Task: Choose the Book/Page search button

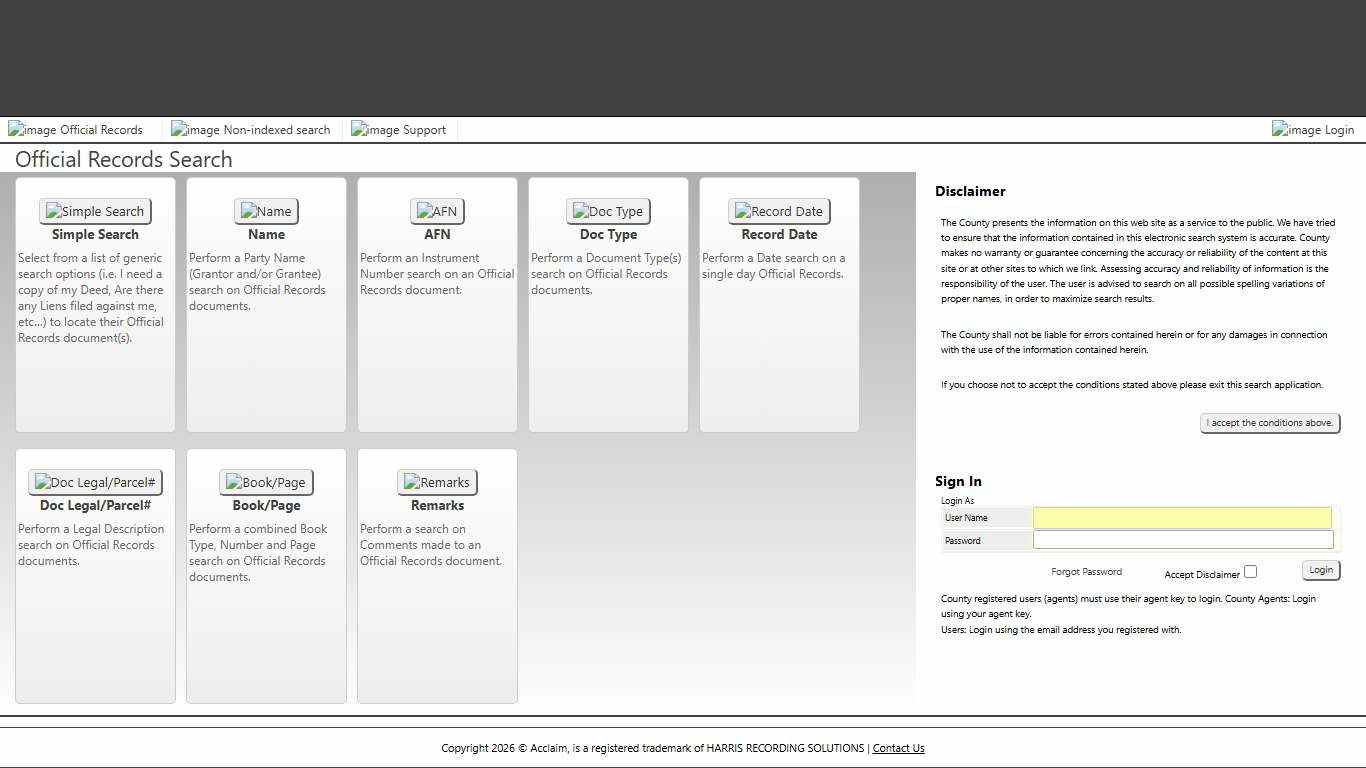Action: point(266,482)
